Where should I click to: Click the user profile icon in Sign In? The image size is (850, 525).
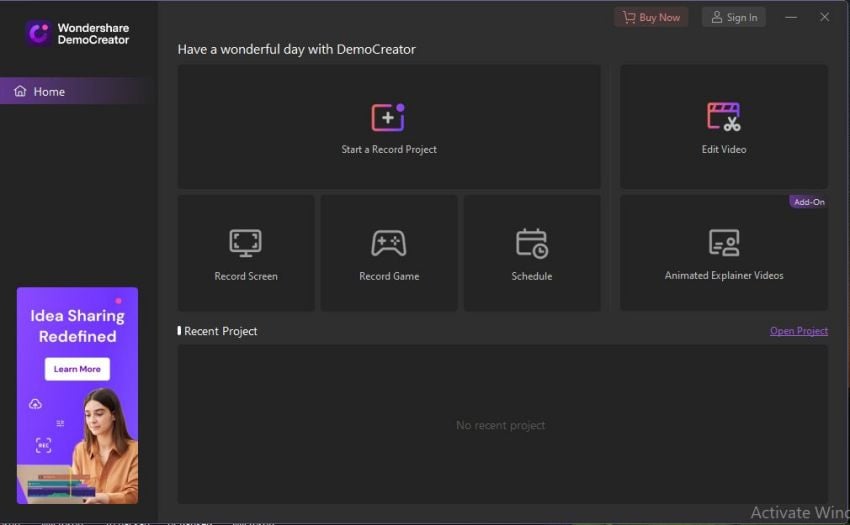(x=717, y=17)
